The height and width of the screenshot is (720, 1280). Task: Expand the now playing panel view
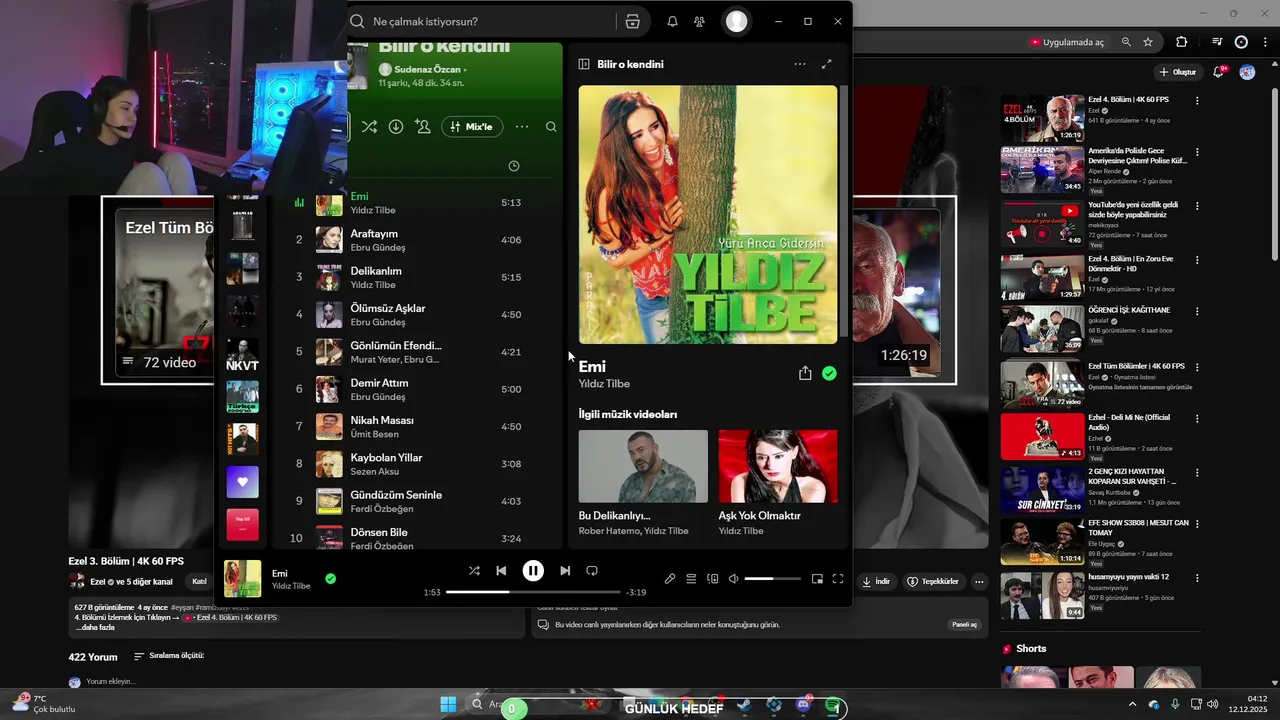point(827,64)
